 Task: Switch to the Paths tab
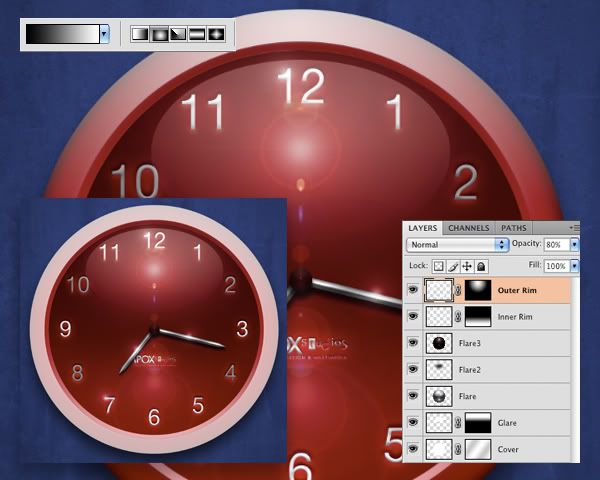[x=513, y=228]
